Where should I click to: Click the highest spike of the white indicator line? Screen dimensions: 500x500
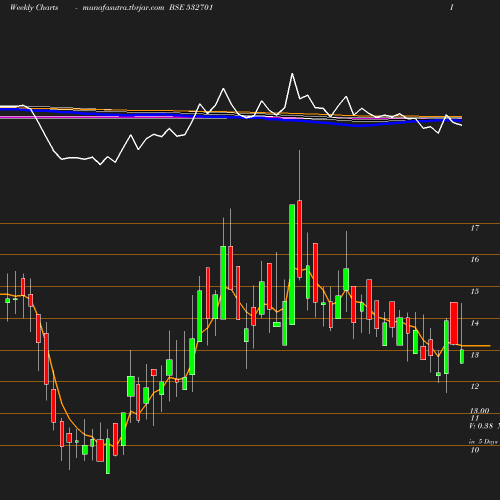pos(292,74)
